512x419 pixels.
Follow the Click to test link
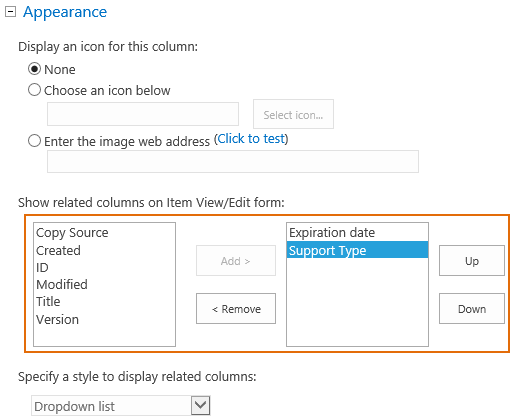[252, 139]
